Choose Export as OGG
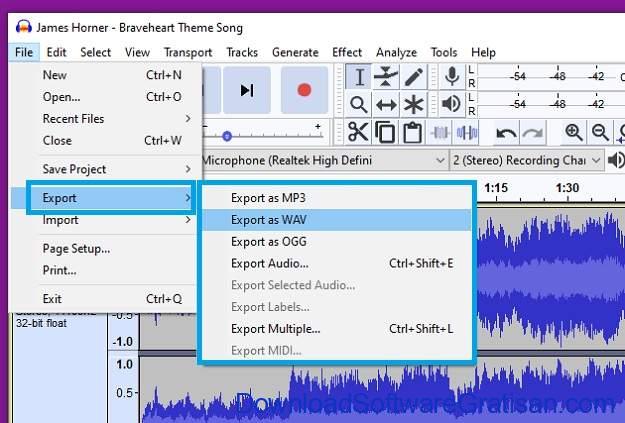 pyautogui.click(x=337, y=242)
